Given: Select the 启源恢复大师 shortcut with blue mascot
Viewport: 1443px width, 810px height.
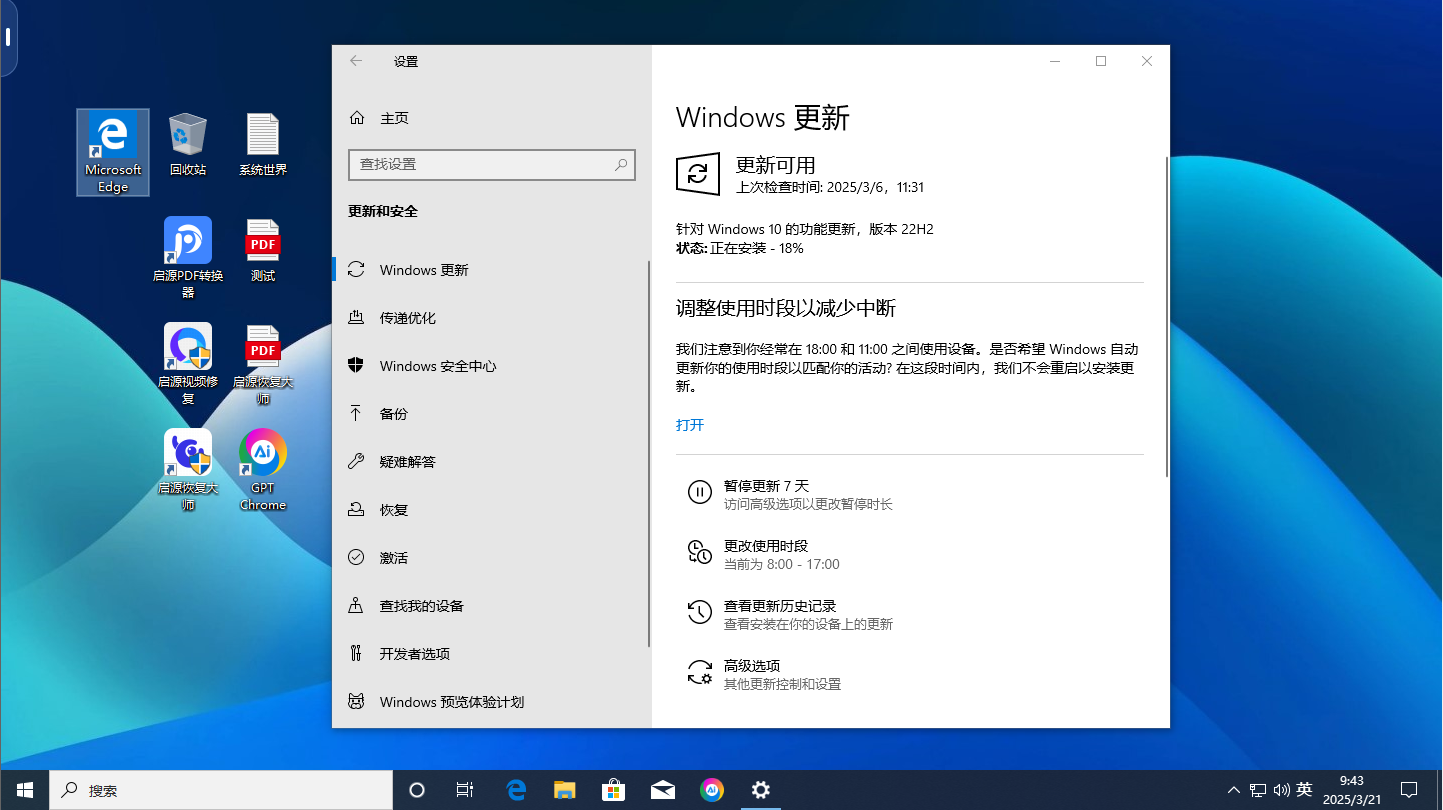Looking at the screenshot, I should pos(188,470).
